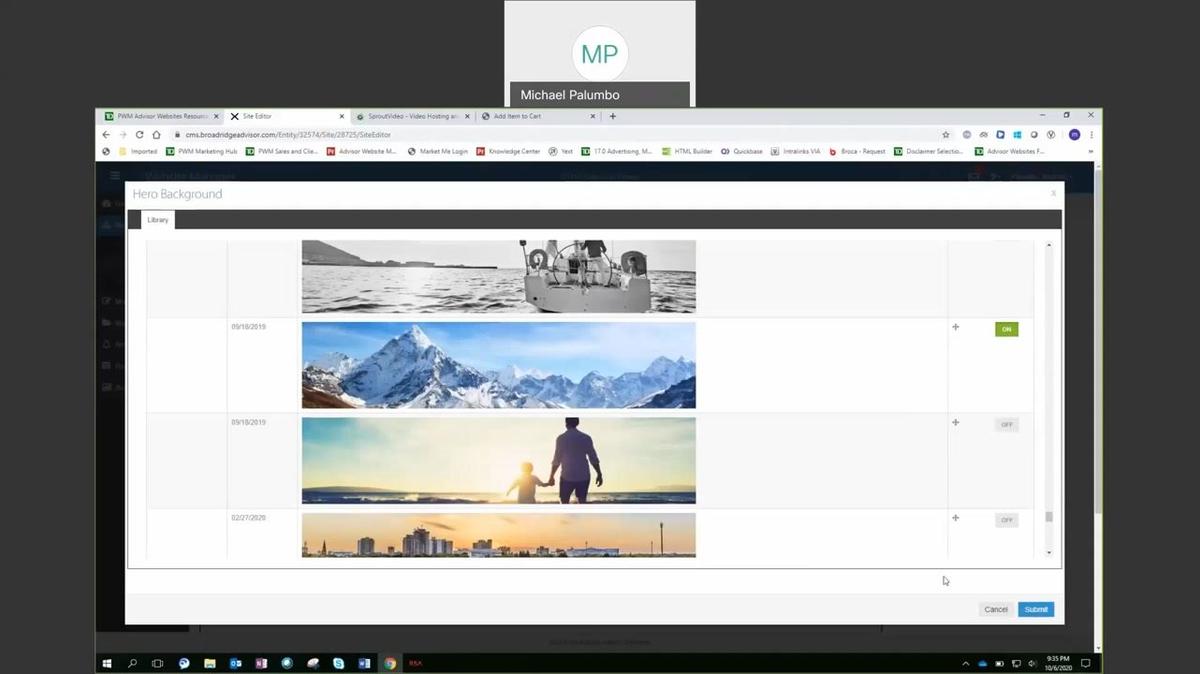Open Advisor Website M... bookmark
The image size is (1200, 674).
pos(362,151)
